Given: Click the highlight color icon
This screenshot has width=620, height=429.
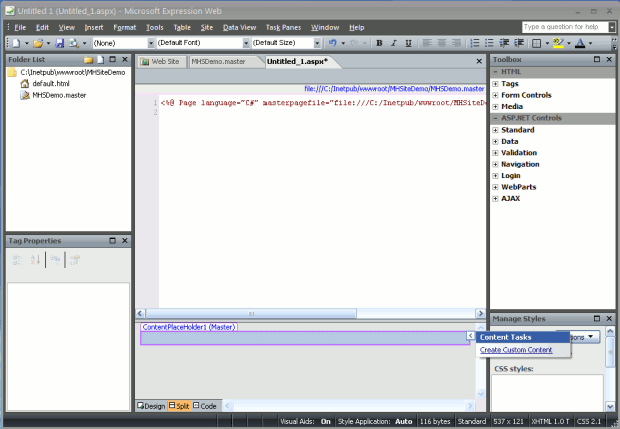Looking at the screenshot, I should [x=559, y=43].
